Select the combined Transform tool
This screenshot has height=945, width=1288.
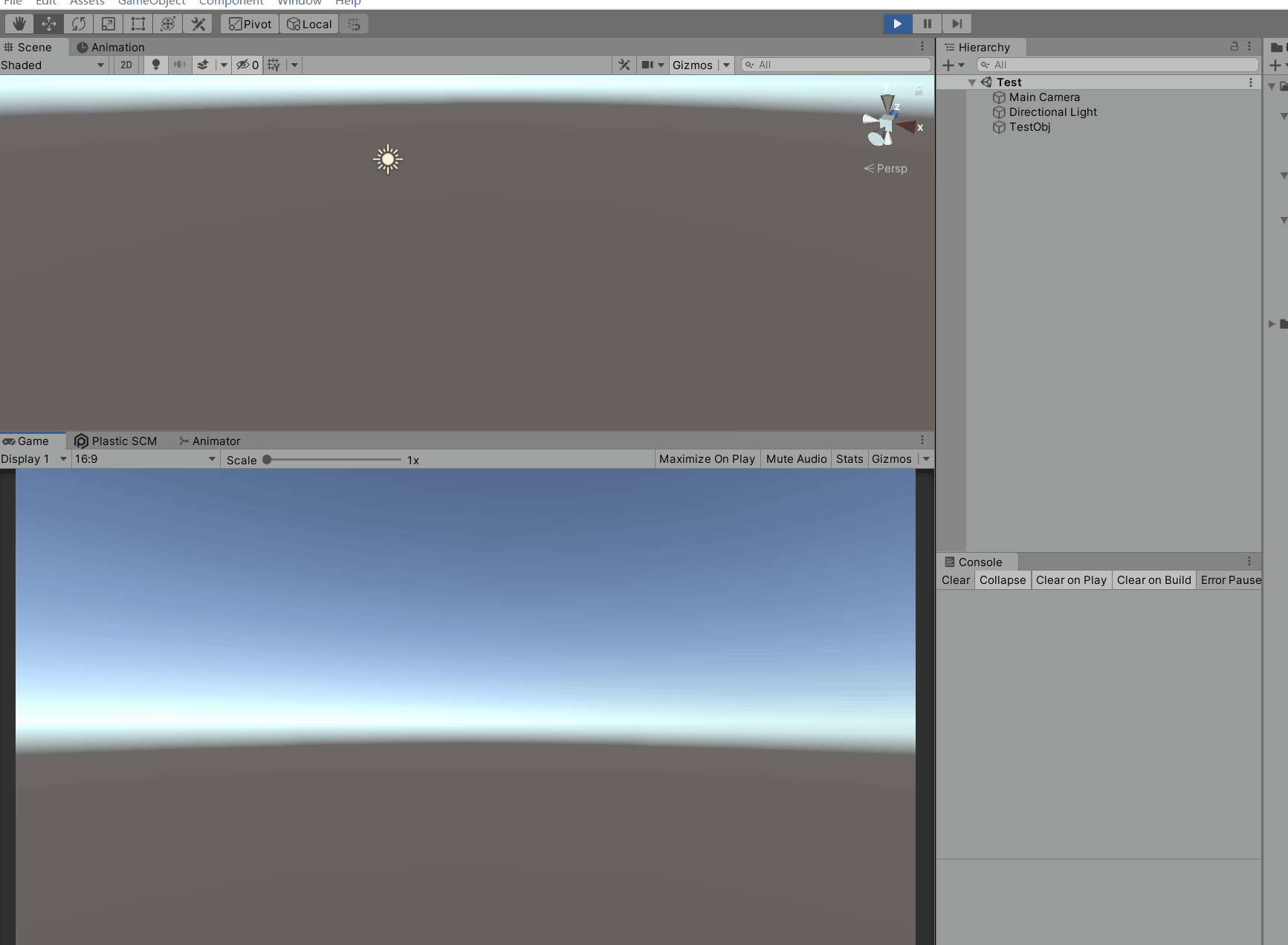(168, 24)
